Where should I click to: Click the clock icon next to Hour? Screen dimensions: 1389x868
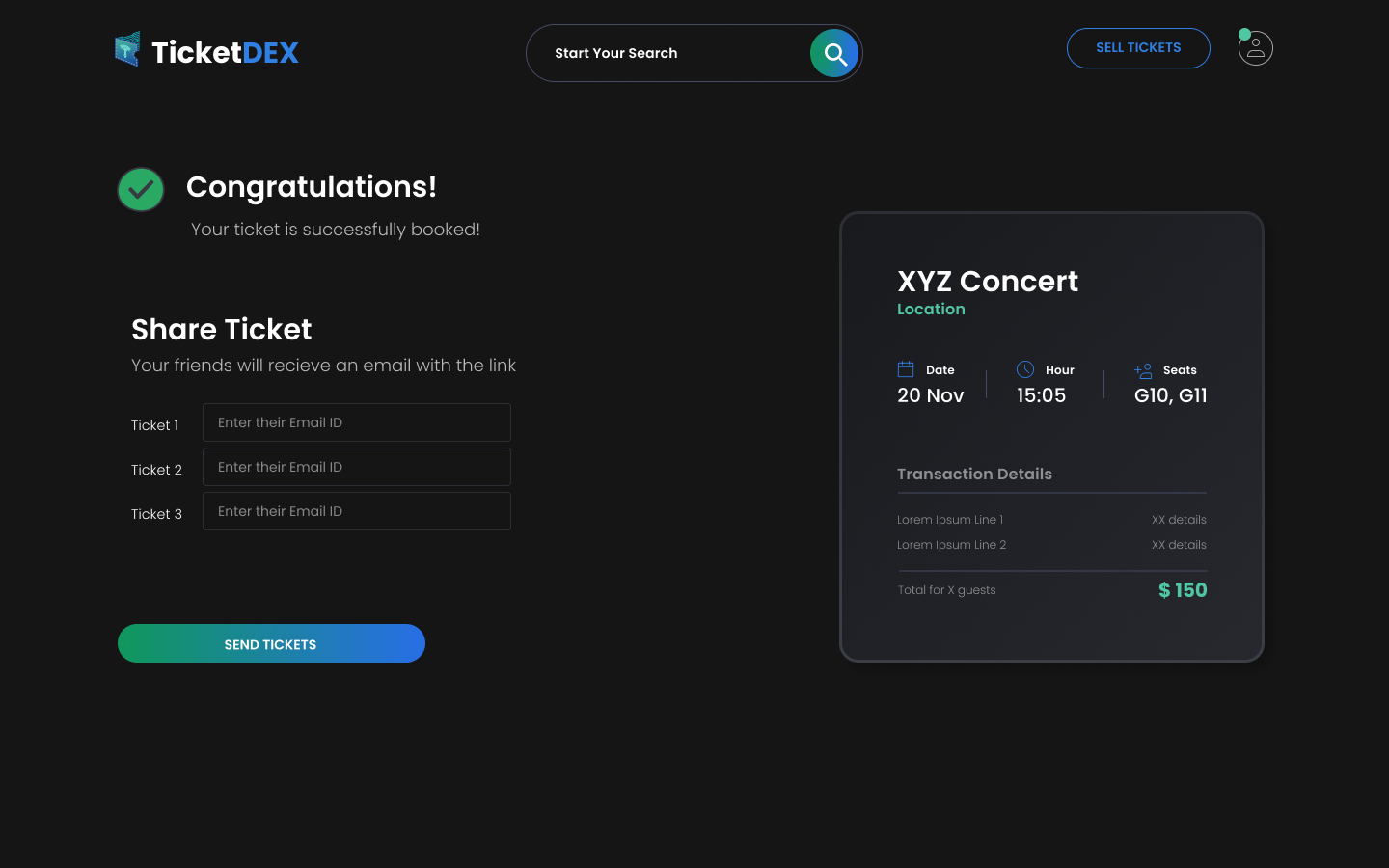click(x=1024, y=368)
